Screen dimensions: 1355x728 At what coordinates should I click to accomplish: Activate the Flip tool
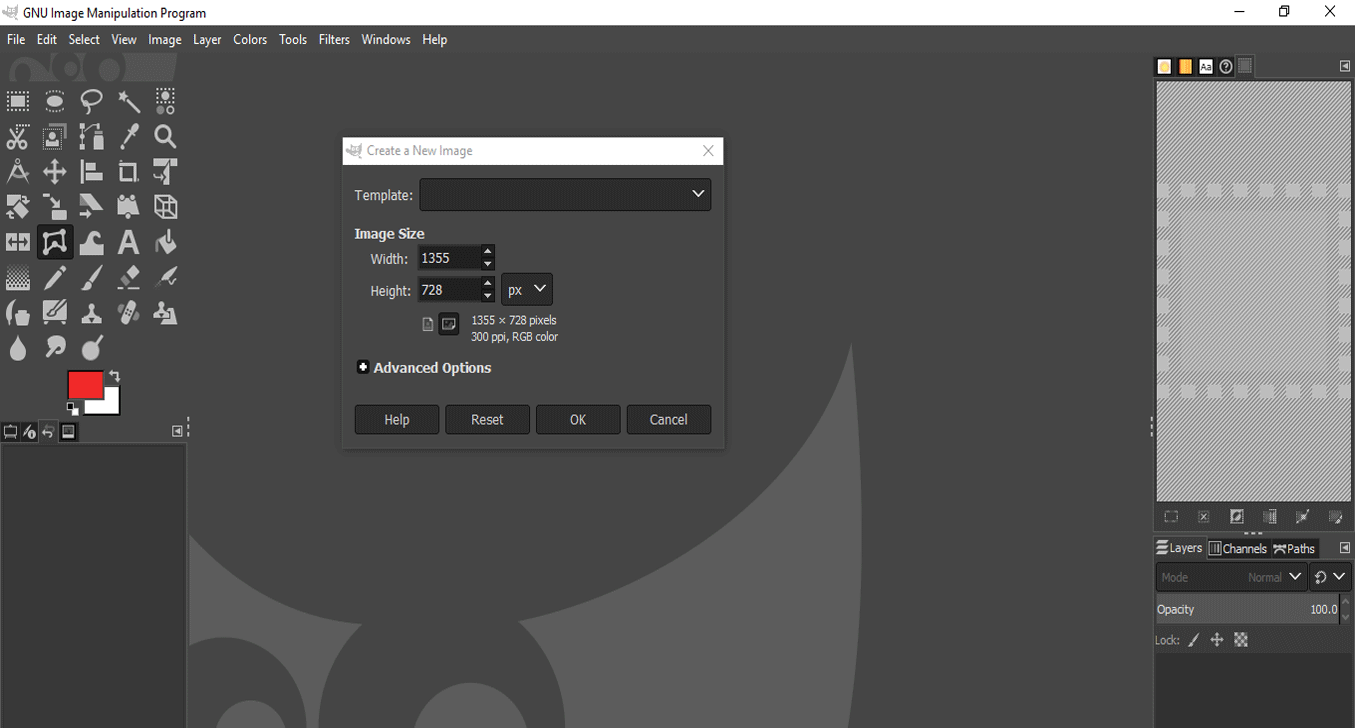[18, 242]
